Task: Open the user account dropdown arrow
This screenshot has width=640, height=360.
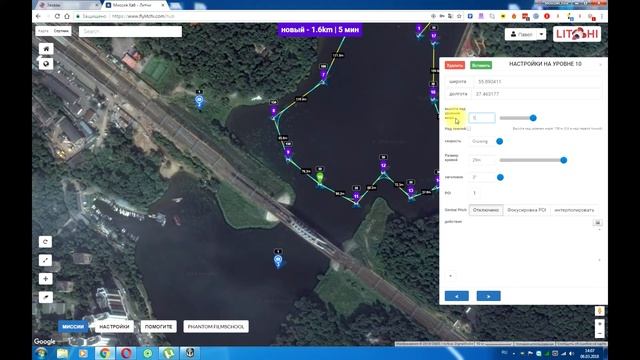Action: (541, 34)
